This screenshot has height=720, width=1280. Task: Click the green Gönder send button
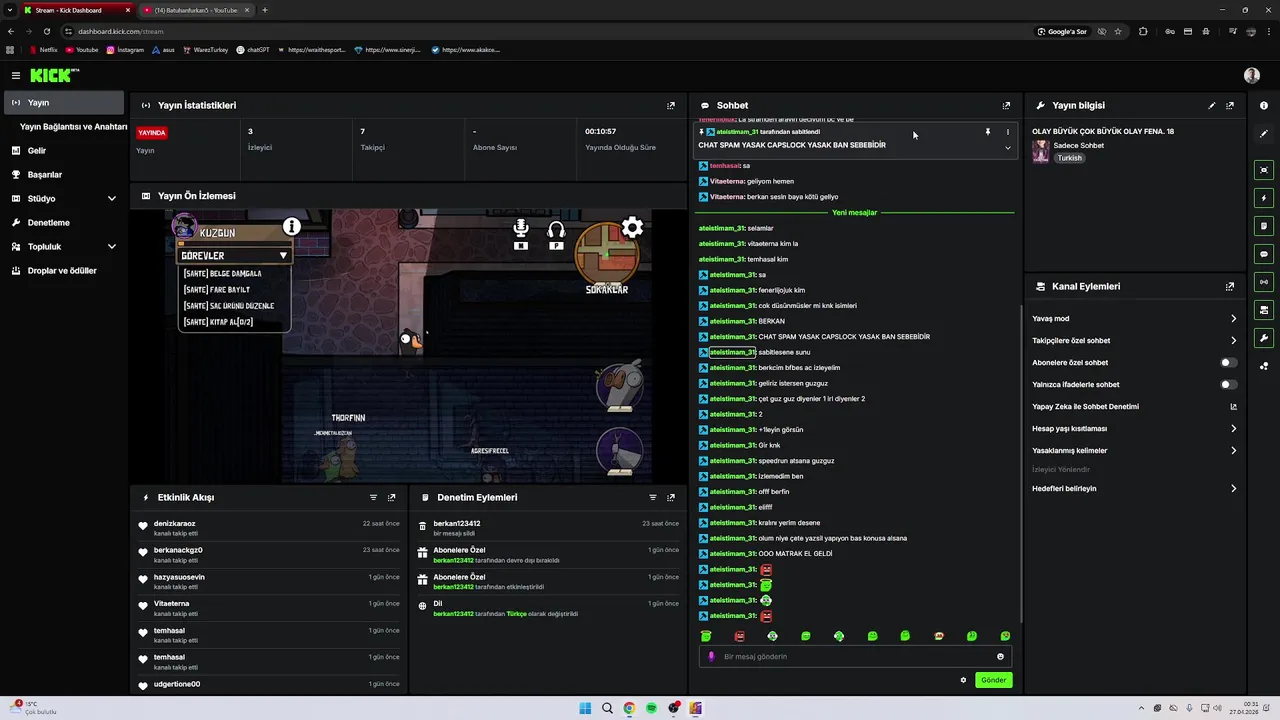[x=993, y=680]
